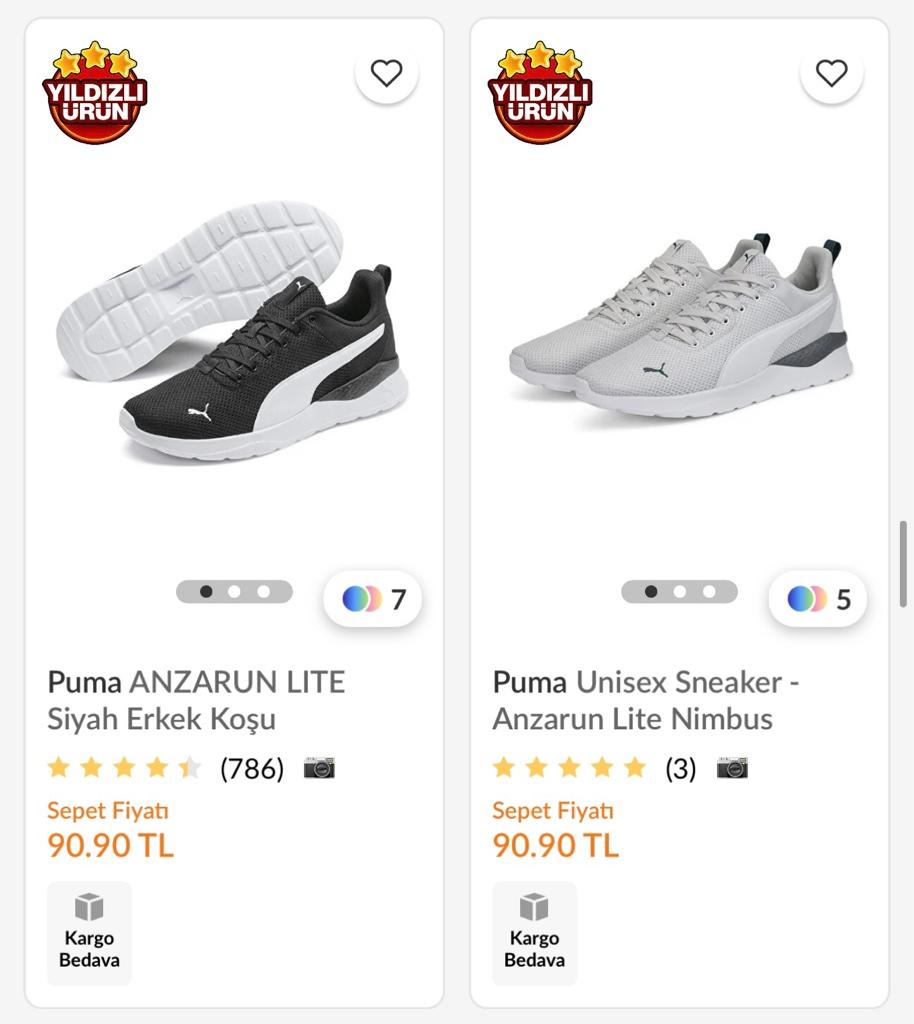View the 786 reviews rating stars
The height and width of the screenshot is (1024, 914).
coord(125,768)
